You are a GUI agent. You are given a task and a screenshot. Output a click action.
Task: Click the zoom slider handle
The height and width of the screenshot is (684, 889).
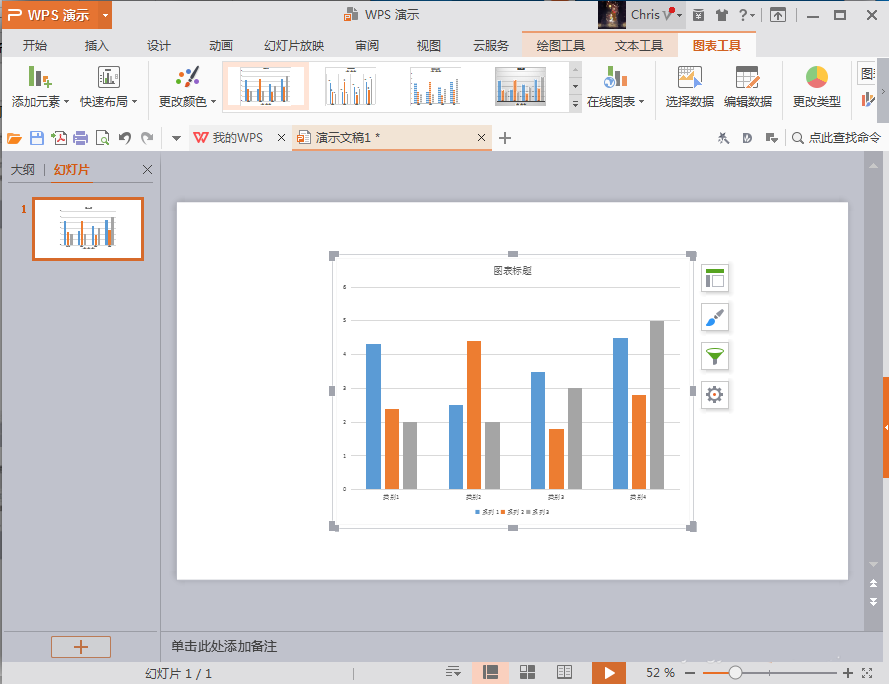tap(735, 673)
